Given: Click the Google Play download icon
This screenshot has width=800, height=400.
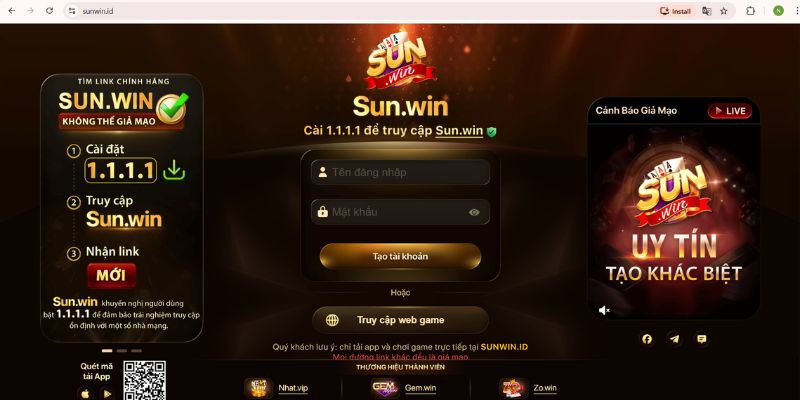Looking at the screenshot, I should tap(107, 393).
